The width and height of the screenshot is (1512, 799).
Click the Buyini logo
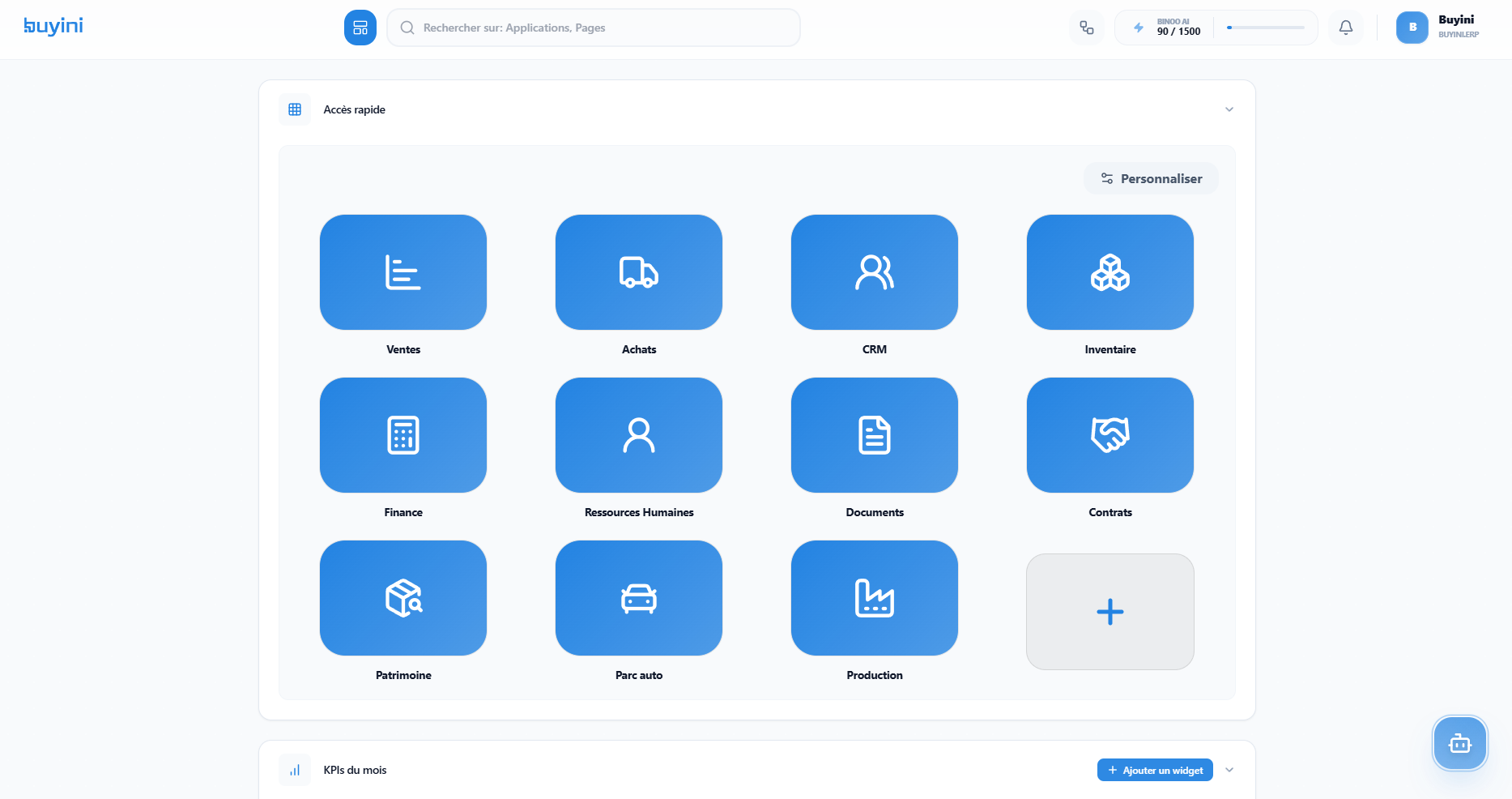[x=53, y=26]
